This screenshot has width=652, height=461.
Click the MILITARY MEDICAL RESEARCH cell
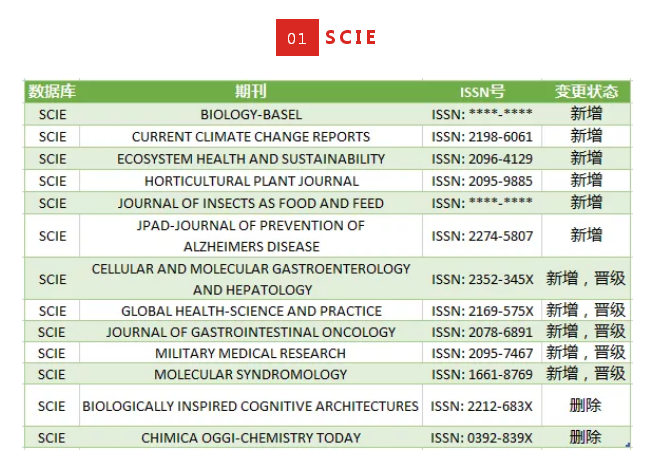[x=251, y=353]
